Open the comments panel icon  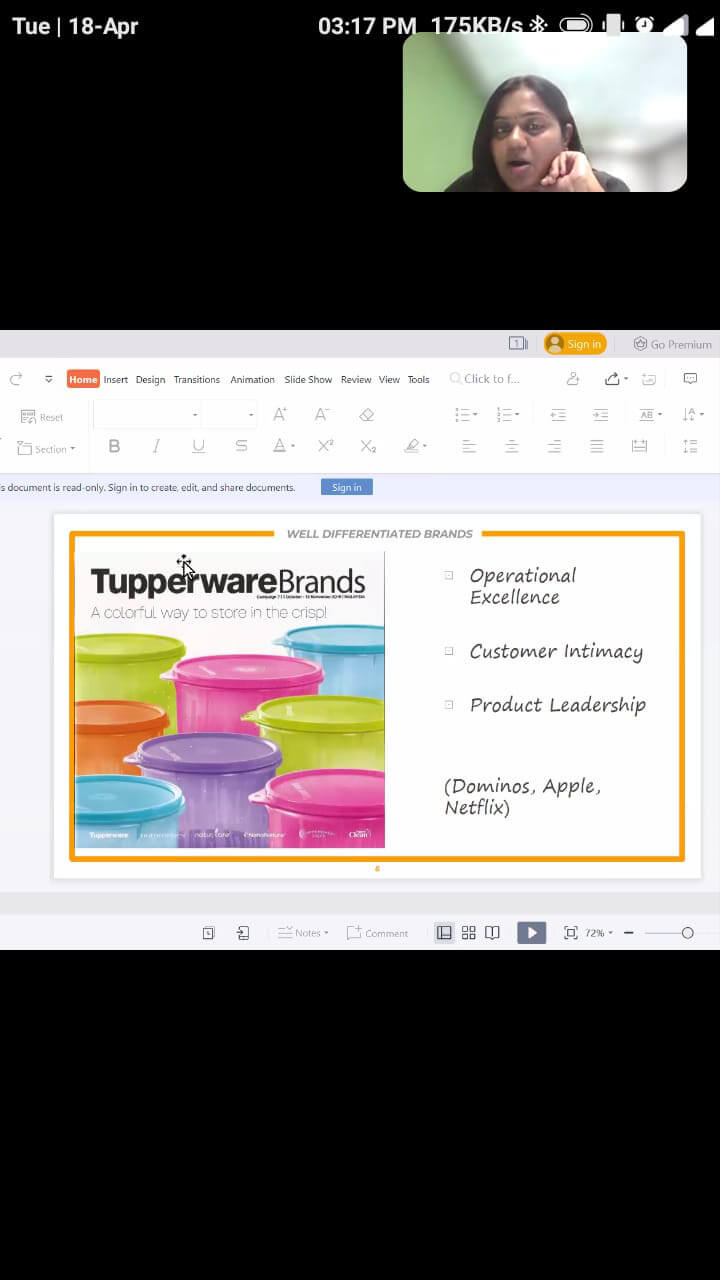(690, 379)
